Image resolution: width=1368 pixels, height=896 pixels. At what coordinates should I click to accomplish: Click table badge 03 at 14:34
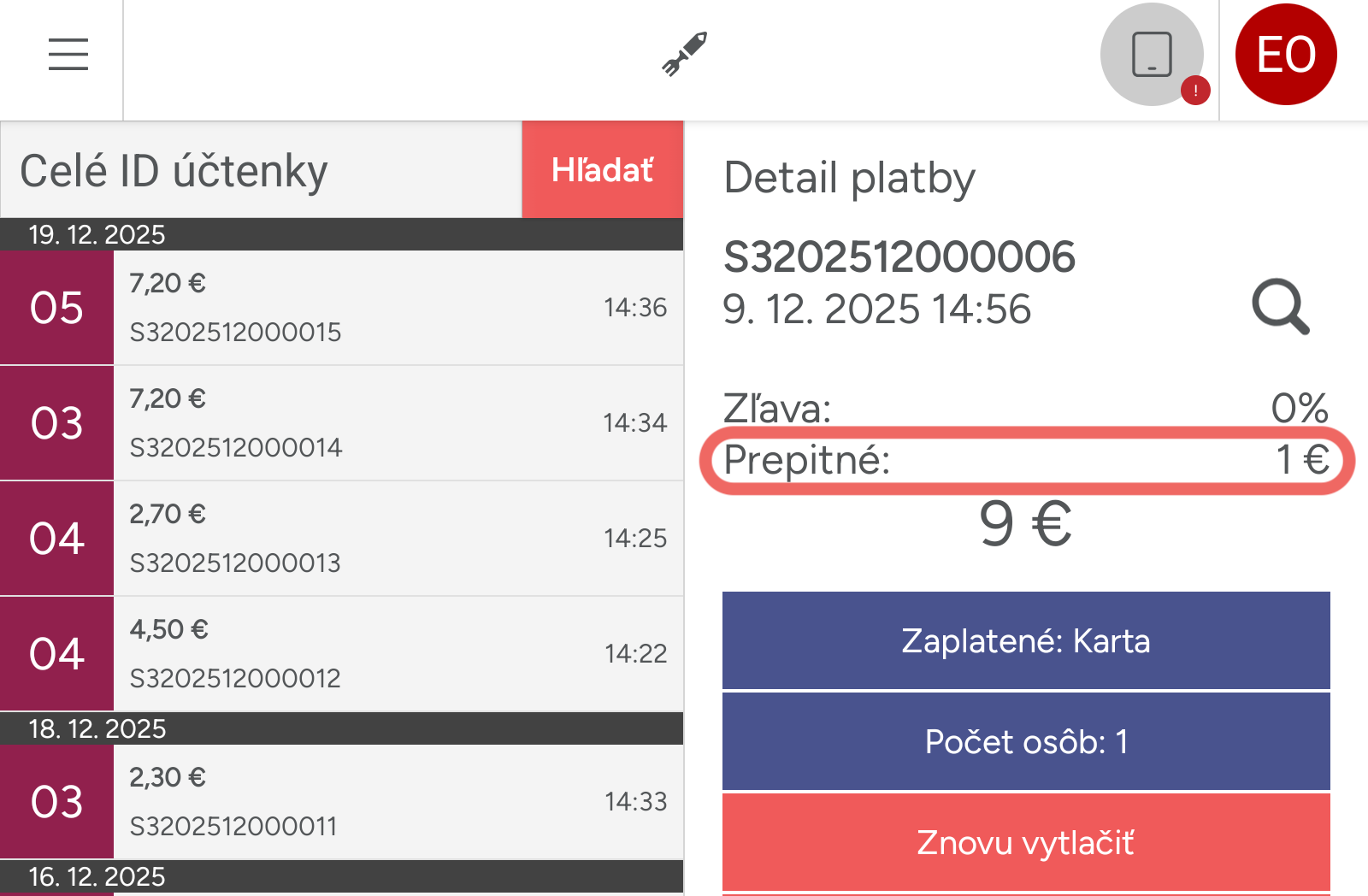coord(56,423)
